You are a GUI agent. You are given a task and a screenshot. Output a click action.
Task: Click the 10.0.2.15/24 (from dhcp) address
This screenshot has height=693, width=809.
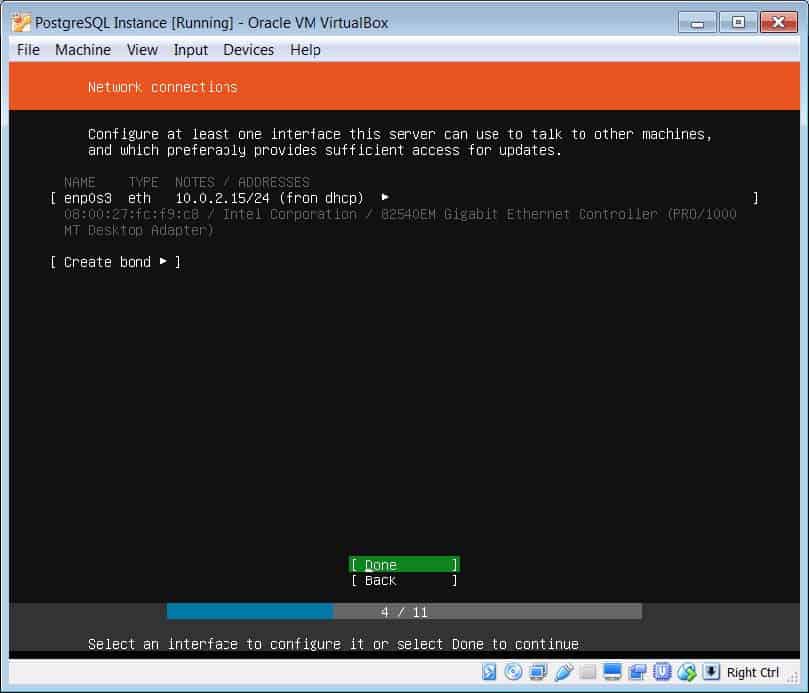click(x=269, y=198)
